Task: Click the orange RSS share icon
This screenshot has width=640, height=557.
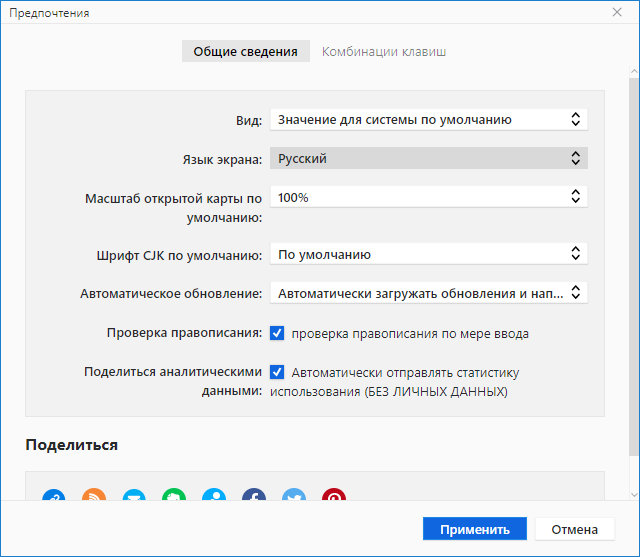Action: click(93, 497)
